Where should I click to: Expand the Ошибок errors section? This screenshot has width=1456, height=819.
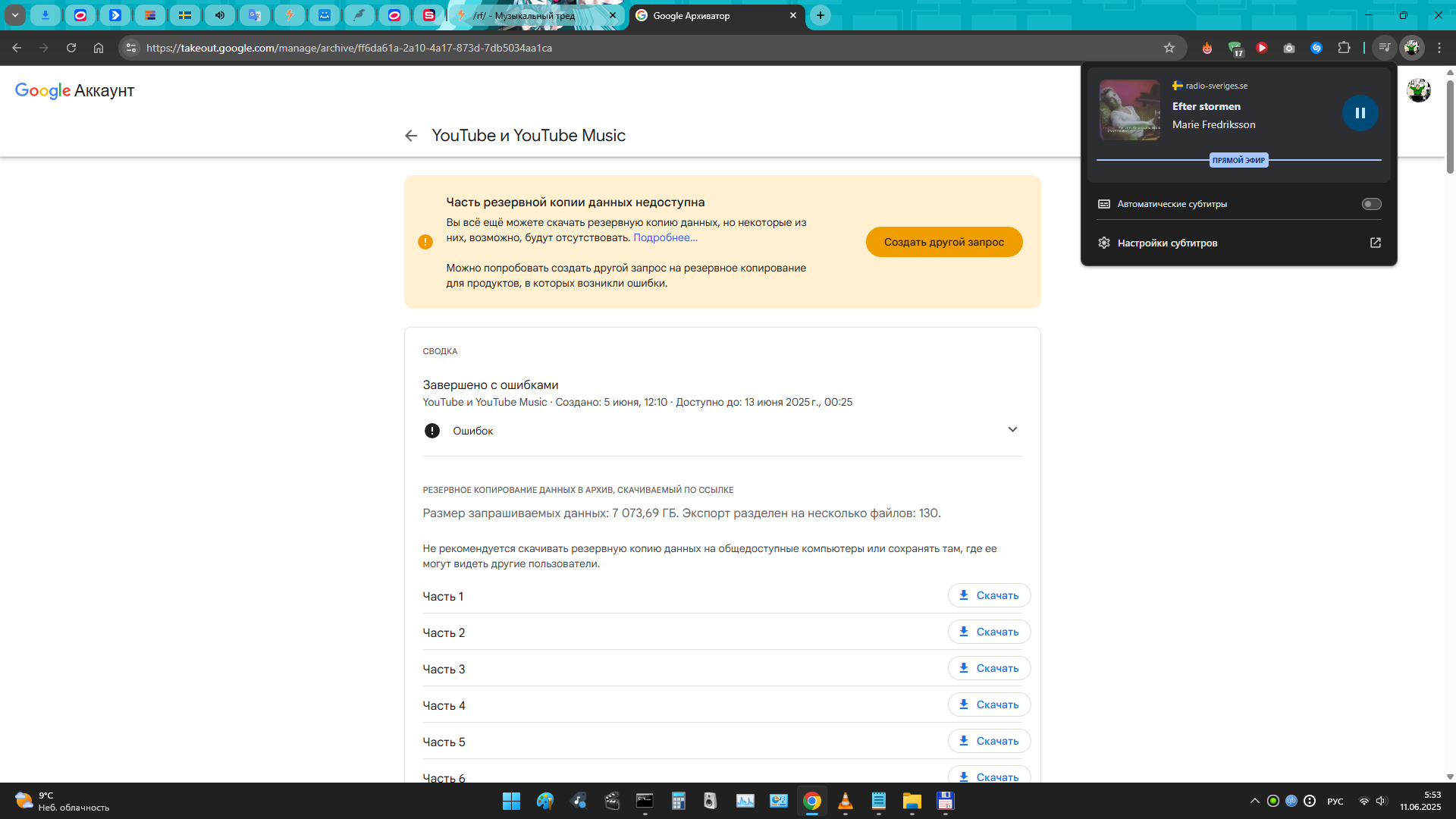click(x=1012, y=430)
